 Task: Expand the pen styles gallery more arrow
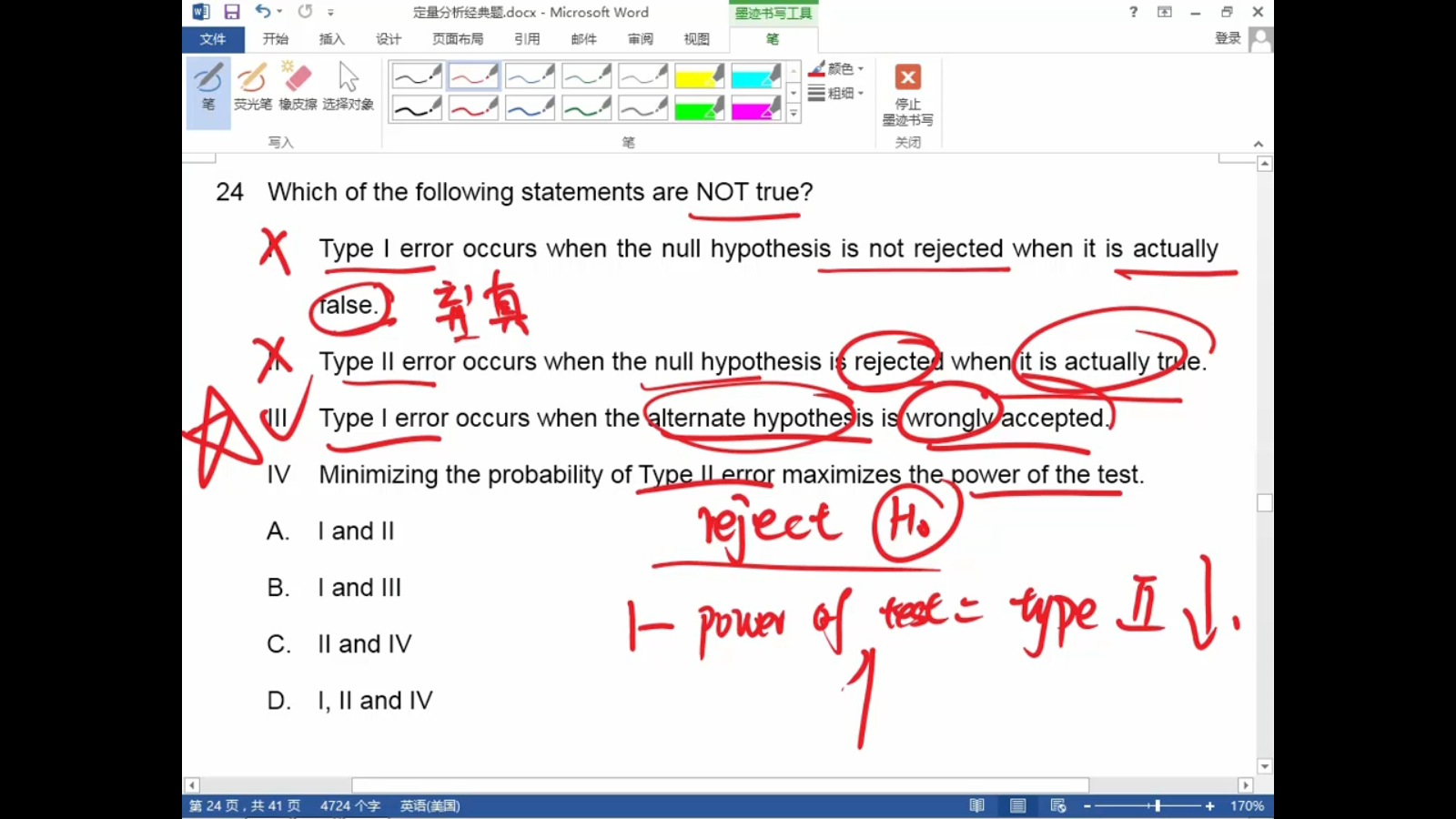click(794, 115)
